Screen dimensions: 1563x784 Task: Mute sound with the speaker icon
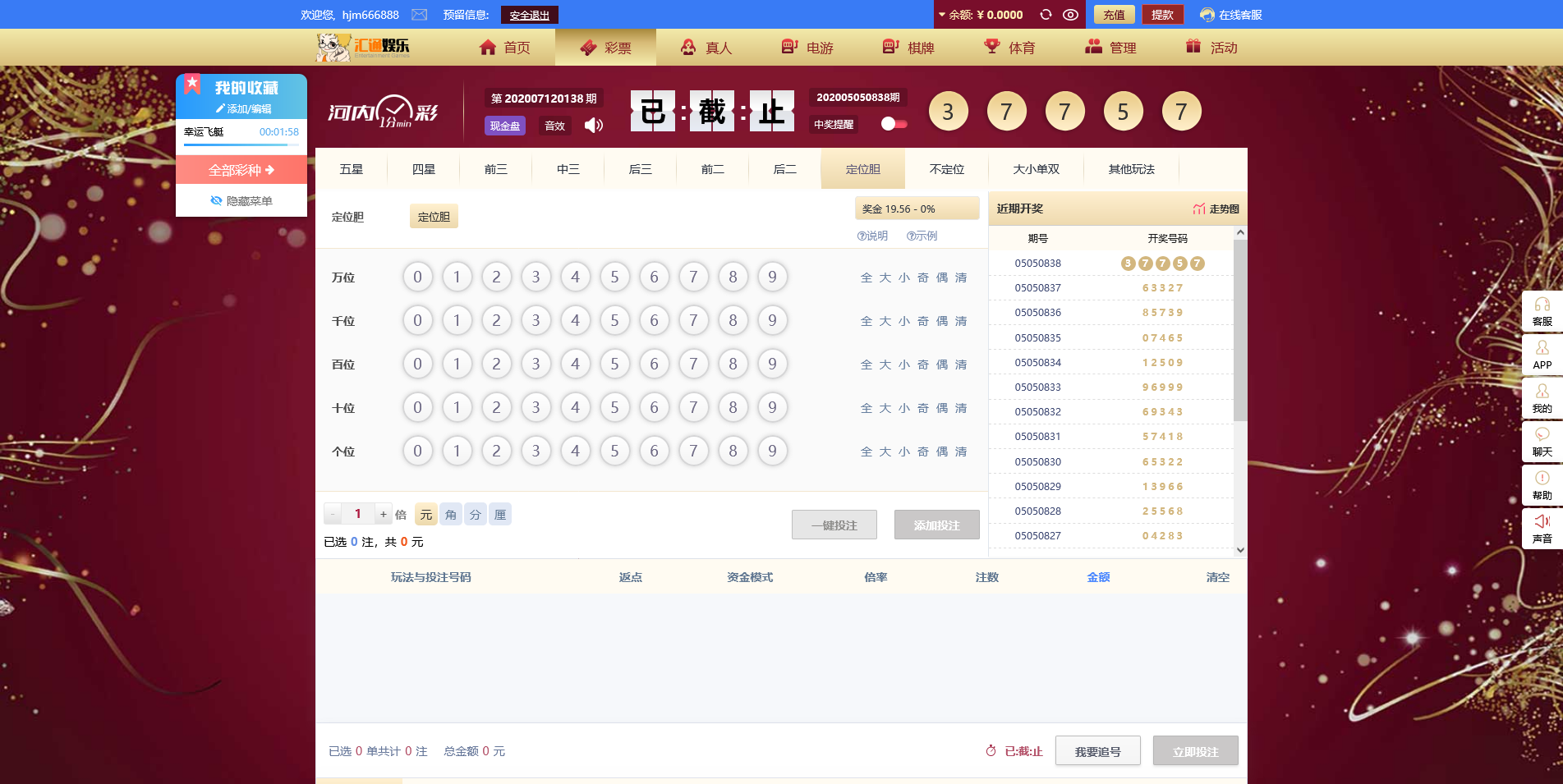coord(593,125)
